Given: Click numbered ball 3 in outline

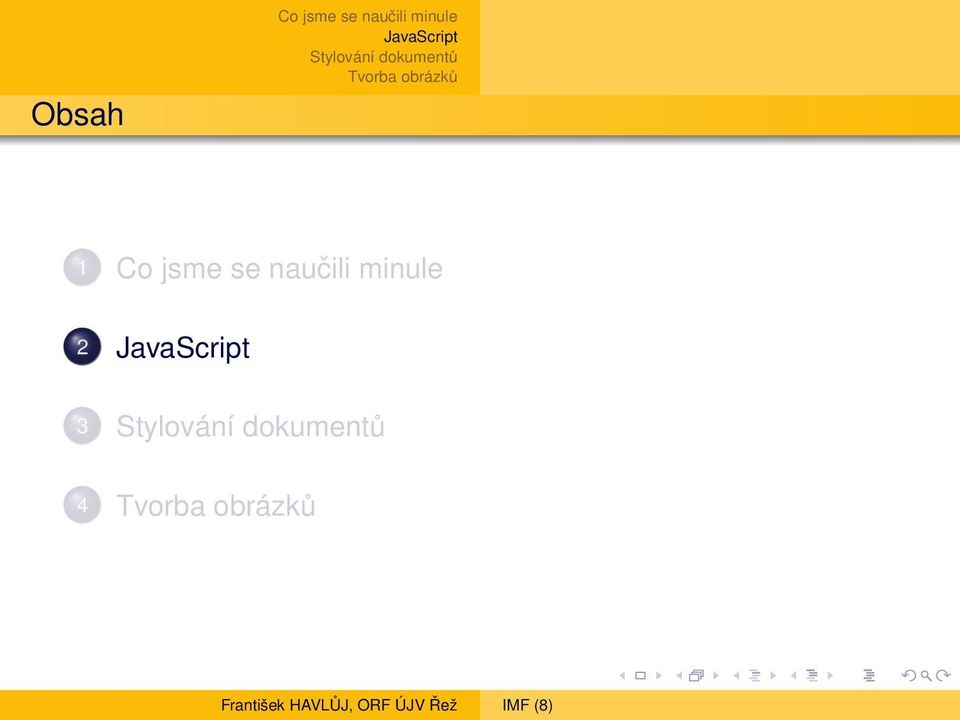Looking at the screenshot, I should (82, 426).
